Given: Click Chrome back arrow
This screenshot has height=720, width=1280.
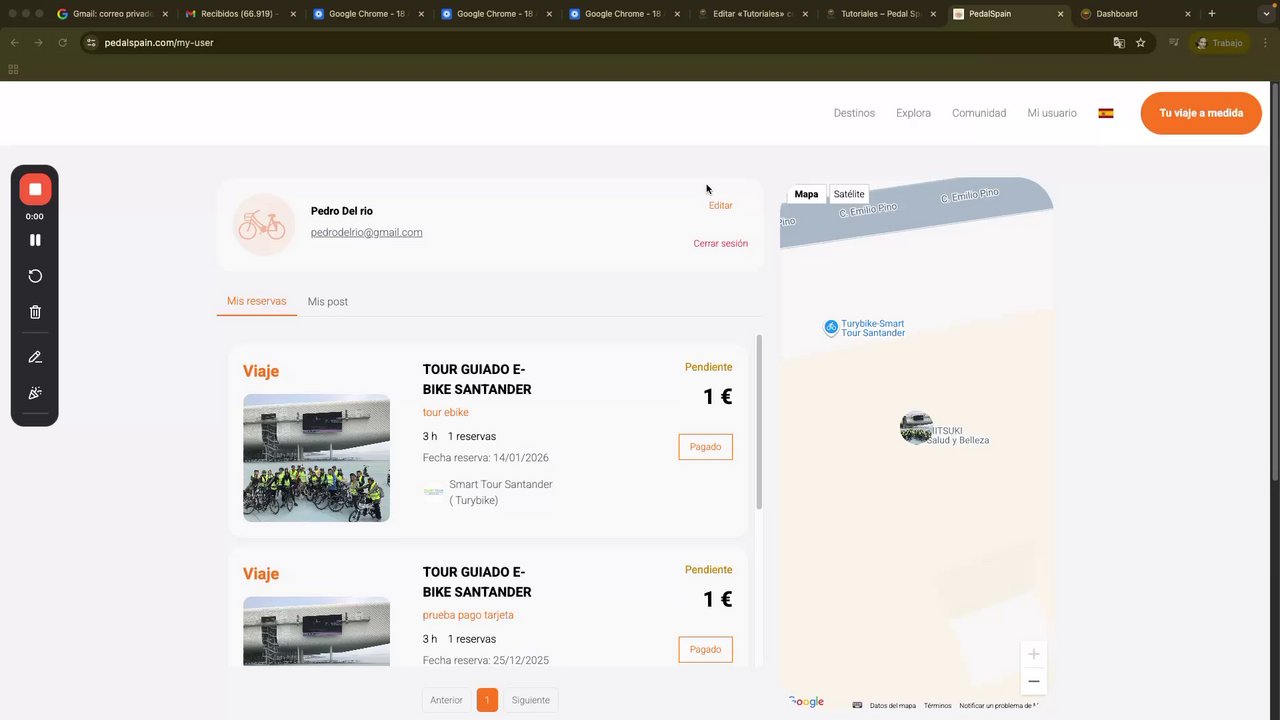Looking at the screenshot, I should 14,43.
